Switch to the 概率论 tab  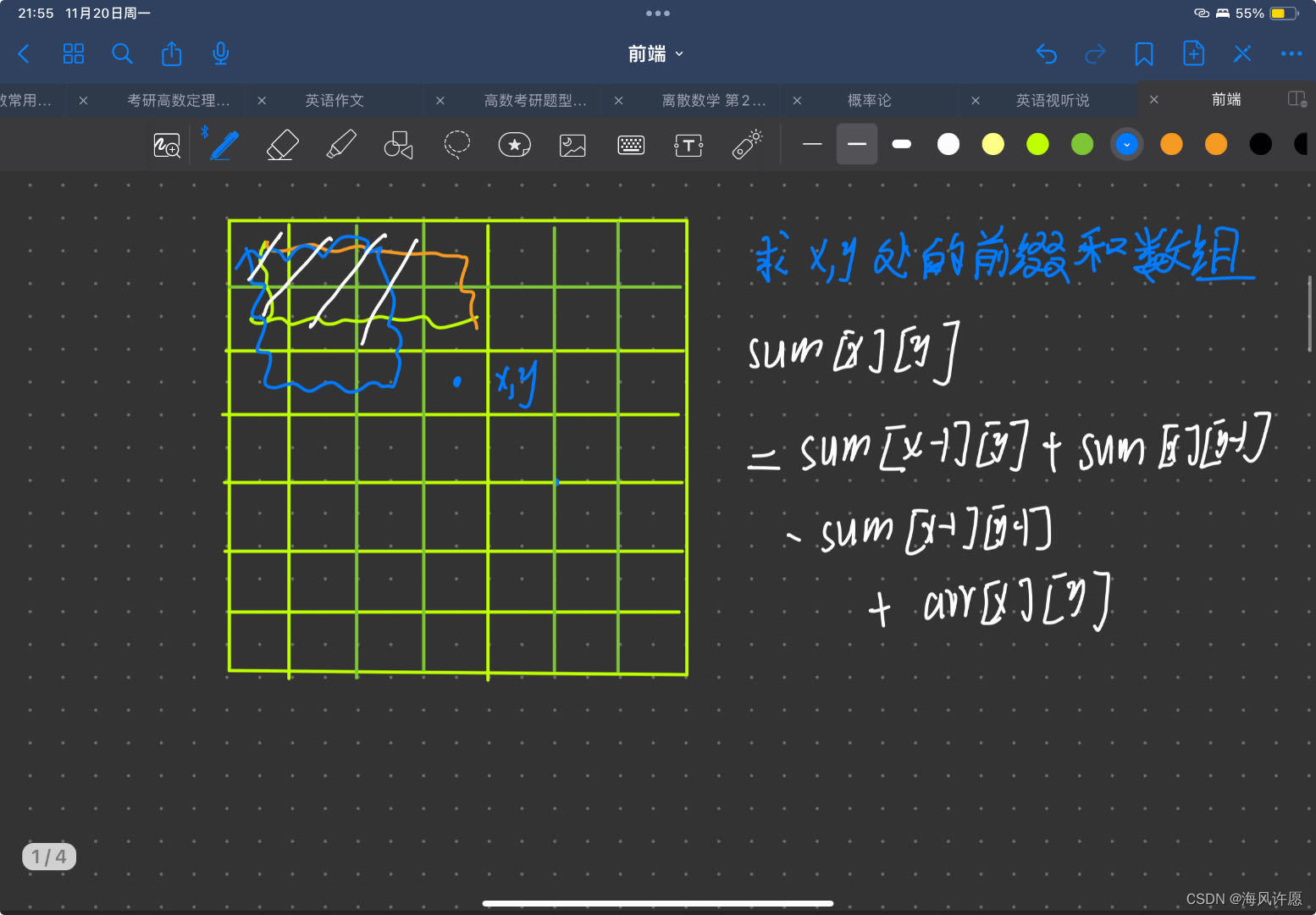click(x=870, y=100)
